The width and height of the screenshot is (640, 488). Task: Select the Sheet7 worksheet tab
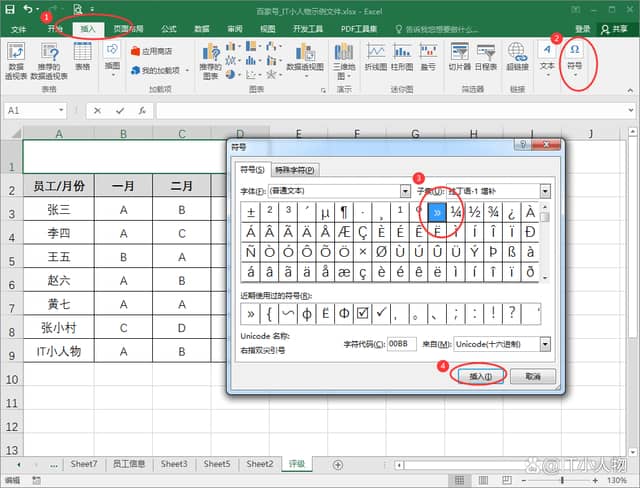point(84,464)
